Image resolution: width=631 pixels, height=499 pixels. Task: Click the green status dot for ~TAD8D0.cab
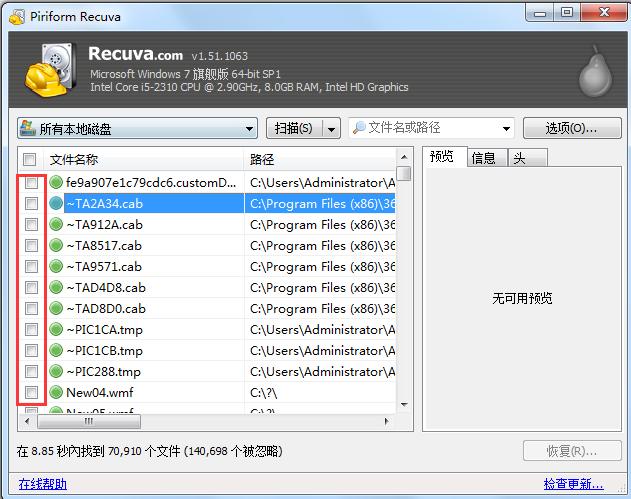coord(56,308)
